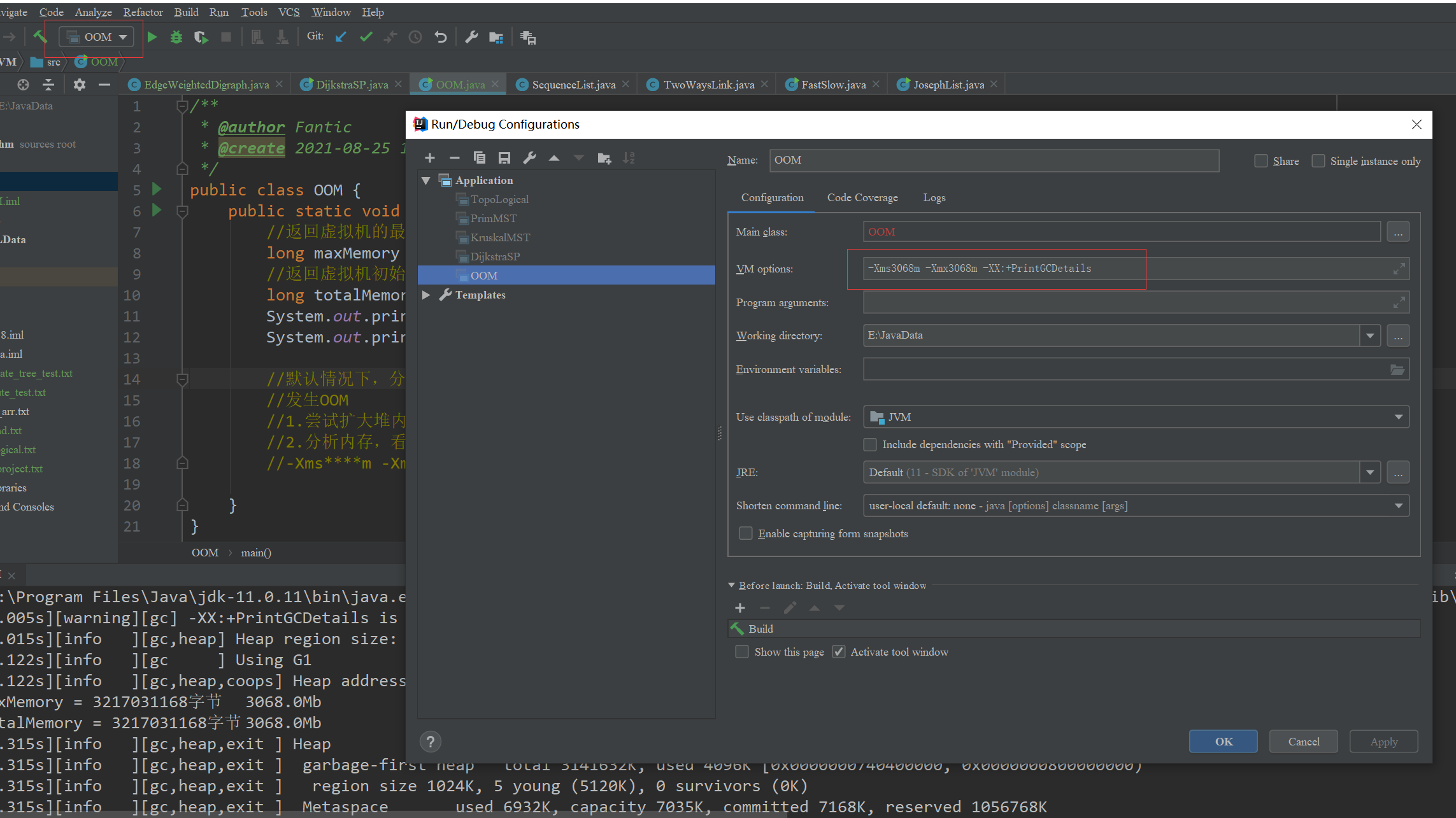Viewport: 1456px width, 818px height.
Task: Switch to the Code Coverage tab
Action: 862,197
